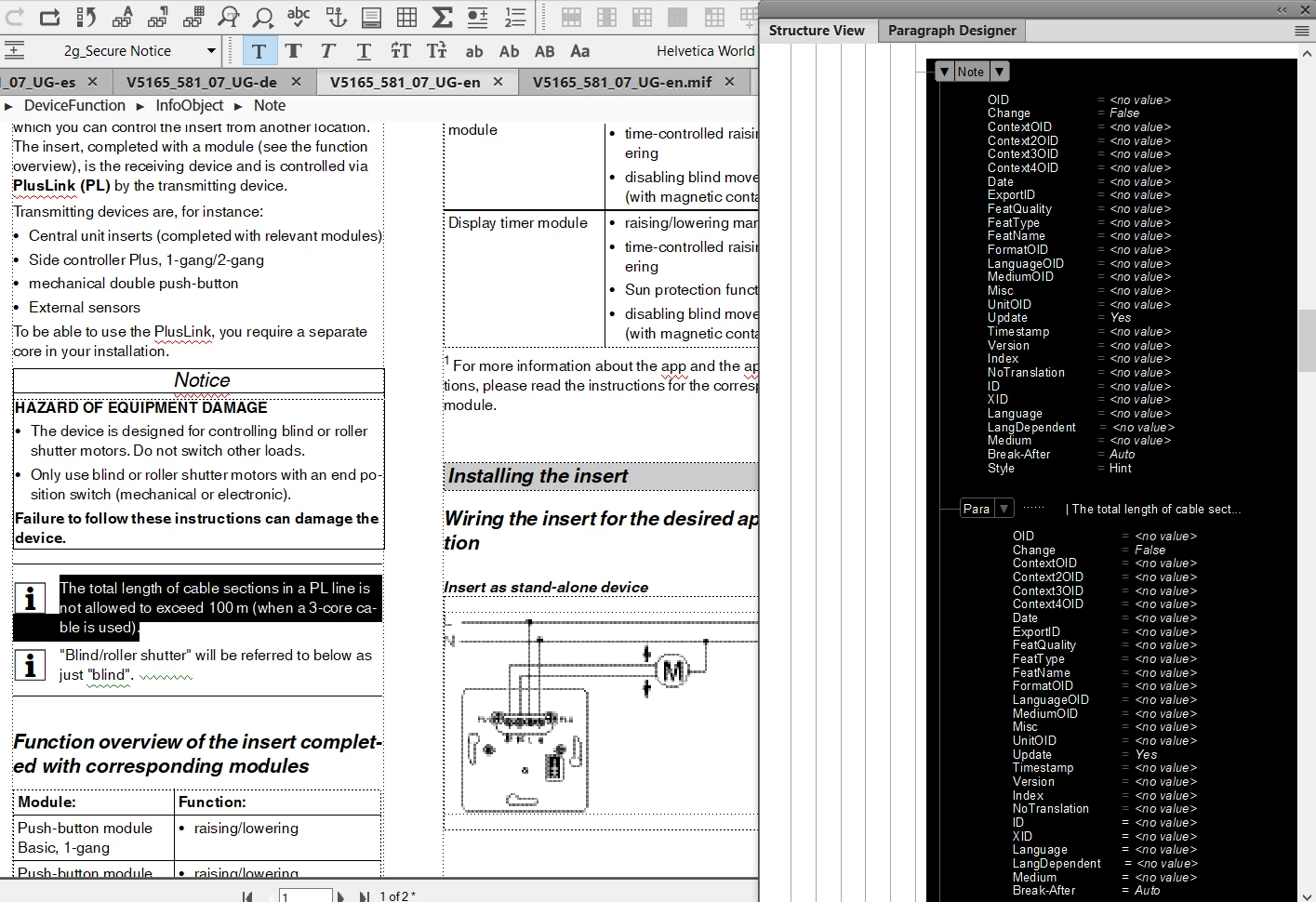This screenshot has width=1316, height=902.
Task: Click the first table row formatting icon
Action: [571, 16]
